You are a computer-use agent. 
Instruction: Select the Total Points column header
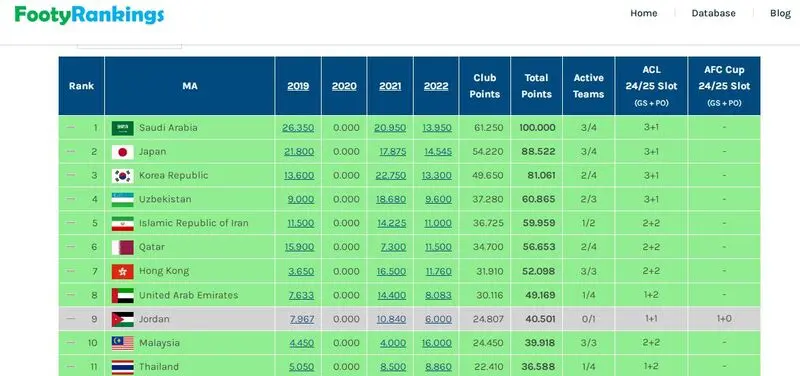click(536, 86)
